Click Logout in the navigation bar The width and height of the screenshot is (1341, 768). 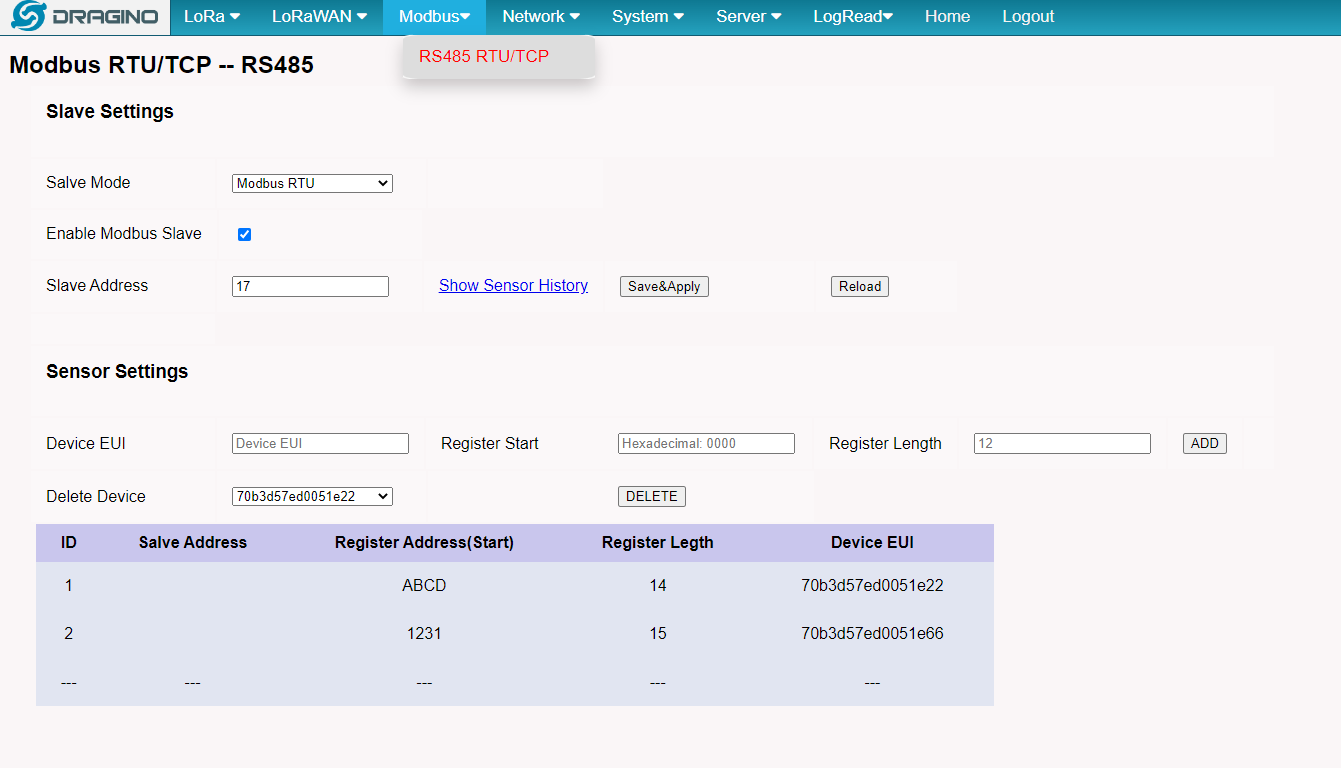(1028, 17)
